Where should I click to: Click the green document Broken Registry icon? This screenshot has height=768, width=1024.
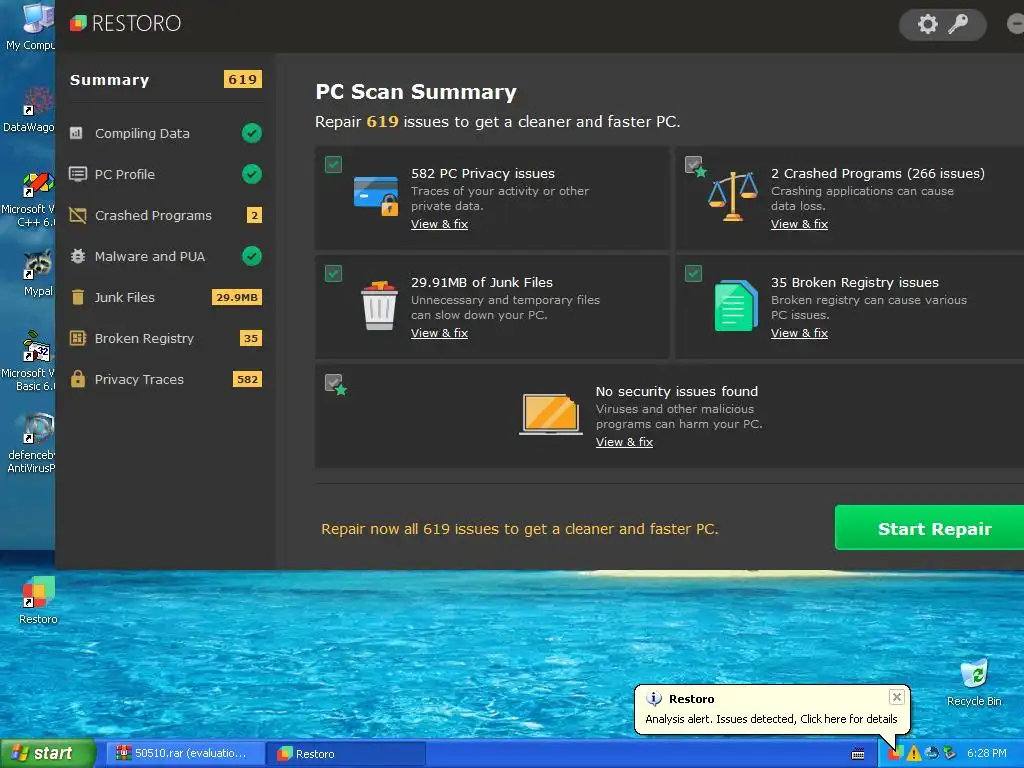736,306
